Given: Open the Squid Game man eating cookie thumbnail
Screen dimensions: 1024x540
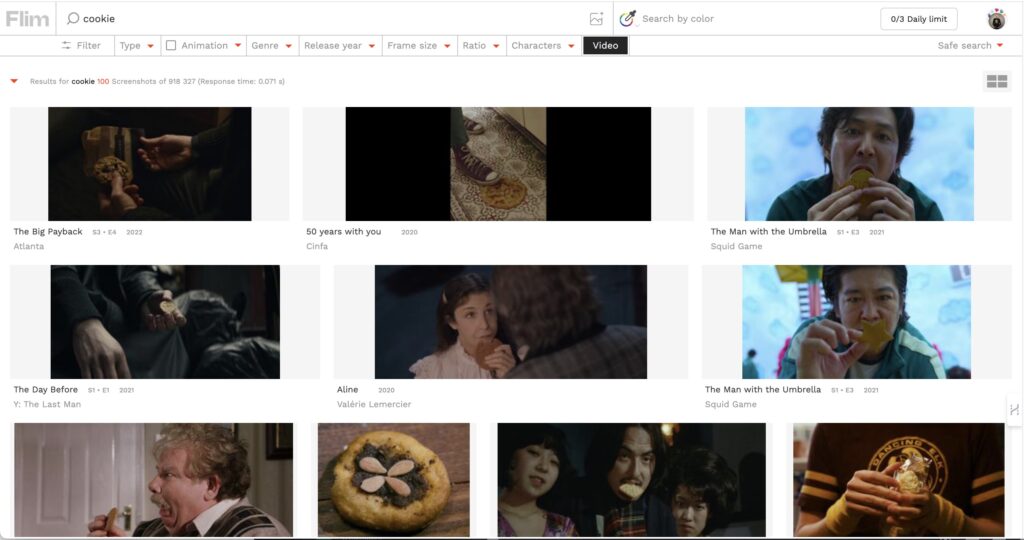Looking at the screenshot, I should click(859, 164).
